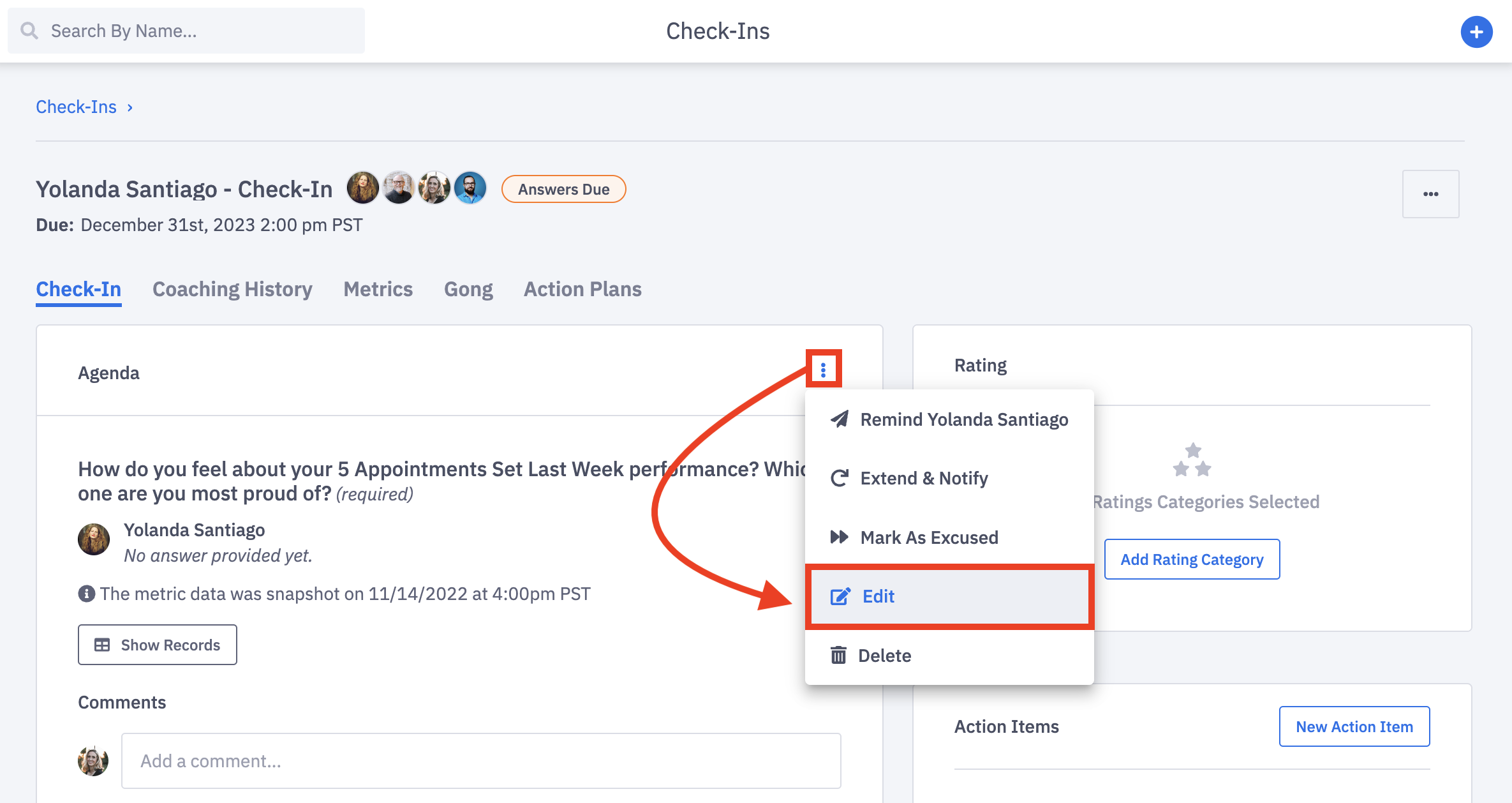
Task: Click Yolanda Santiago's avatar in answer
Action: [x=94, y=540]
